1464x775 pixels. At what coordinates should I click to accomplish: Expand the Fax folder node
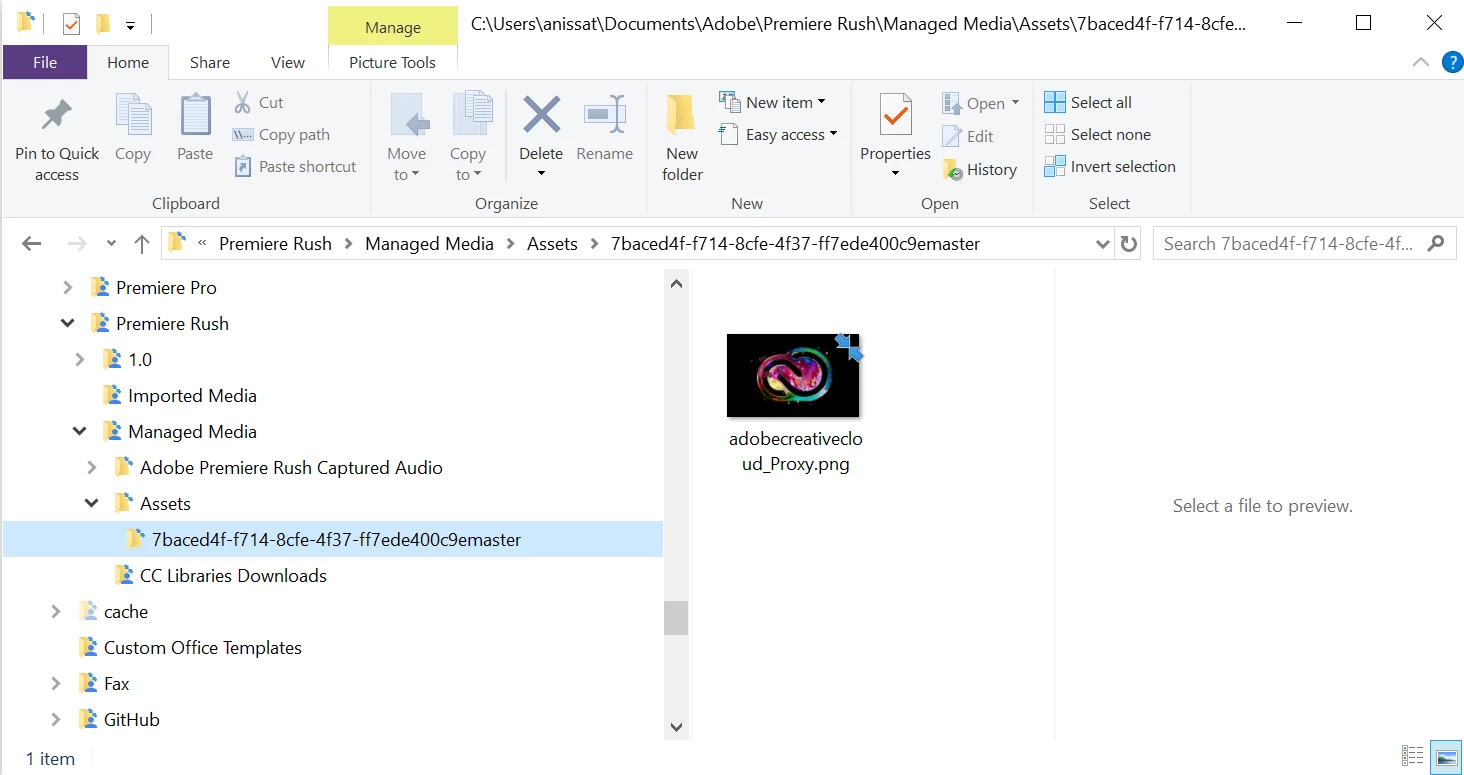(x=56, y=684)
